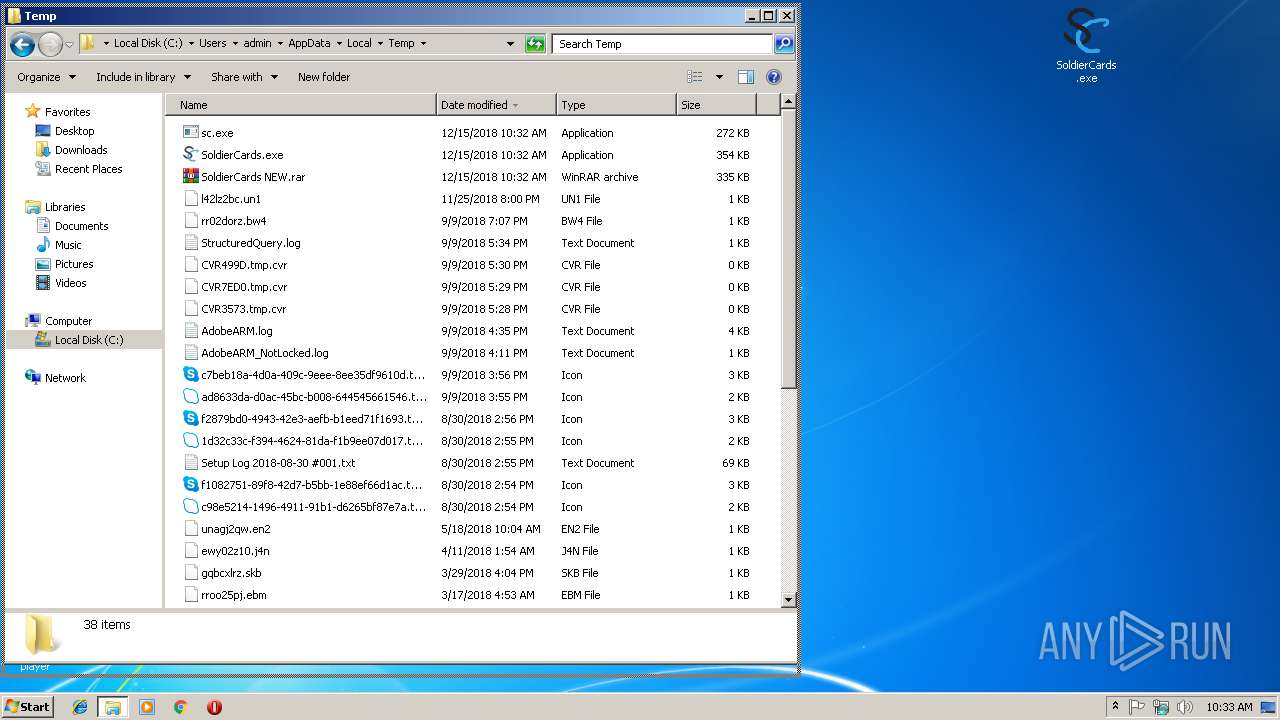Viewport: 1280px width, 720px height.
Task: Select the AdobeARM.log file
Action: (x=236, y=331)
